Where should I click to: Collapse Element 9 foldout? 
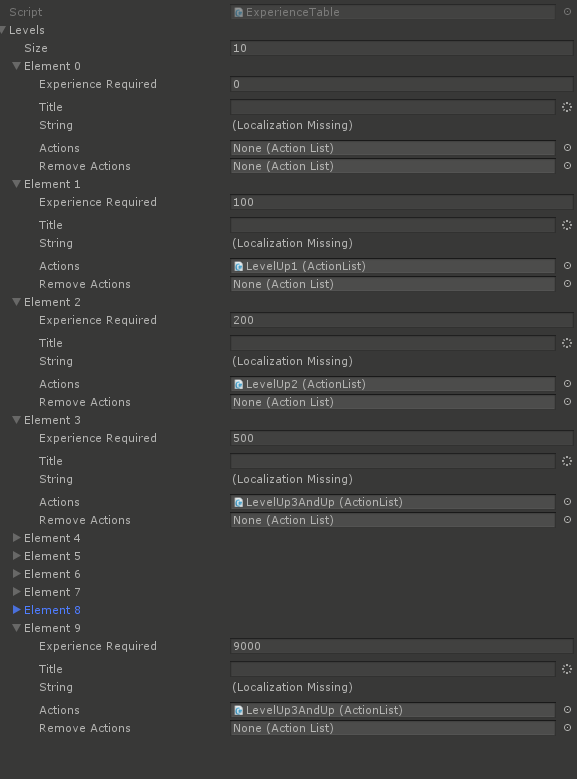pos(16,628)
